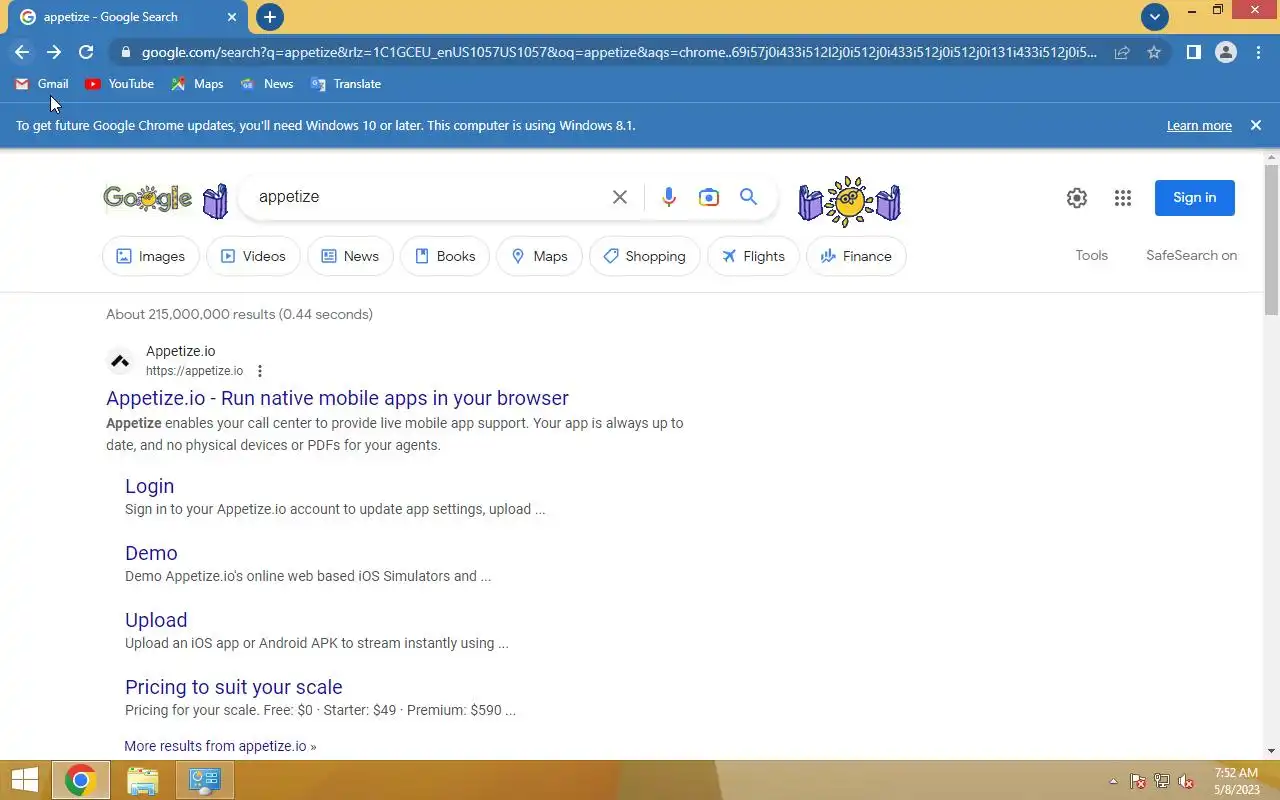Bookmark this page with the star

tap(1154, 52)
